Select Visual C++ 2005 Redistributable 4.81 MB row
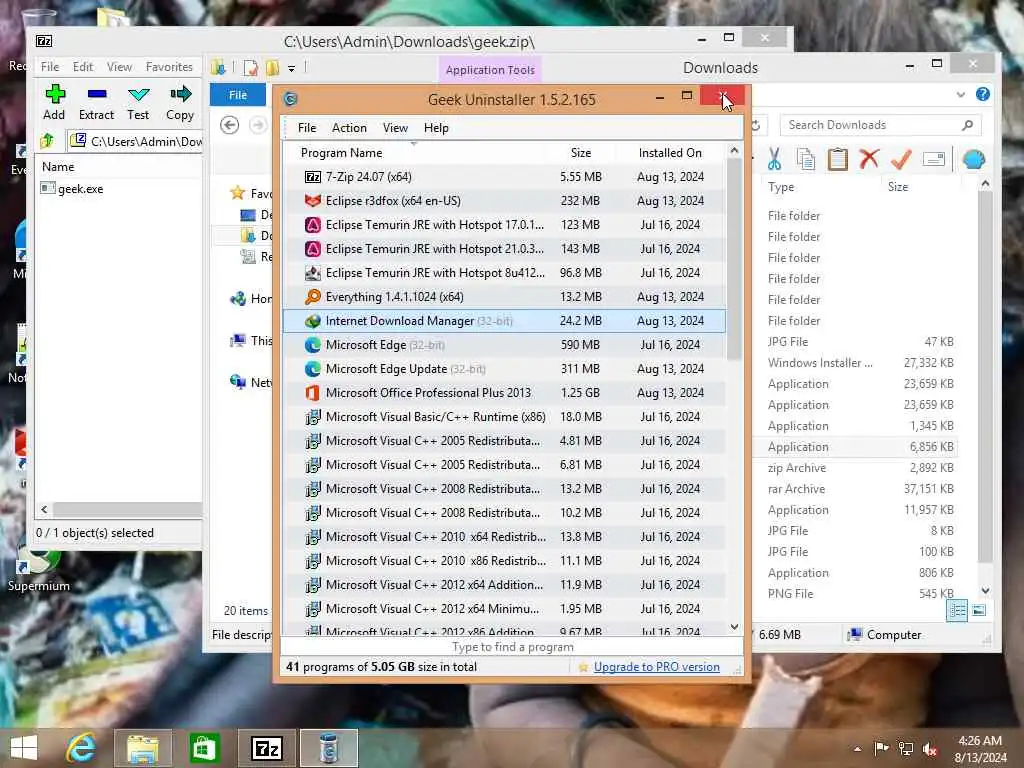The height and width of the screenshot is (768, 1024). coord(504,441)
